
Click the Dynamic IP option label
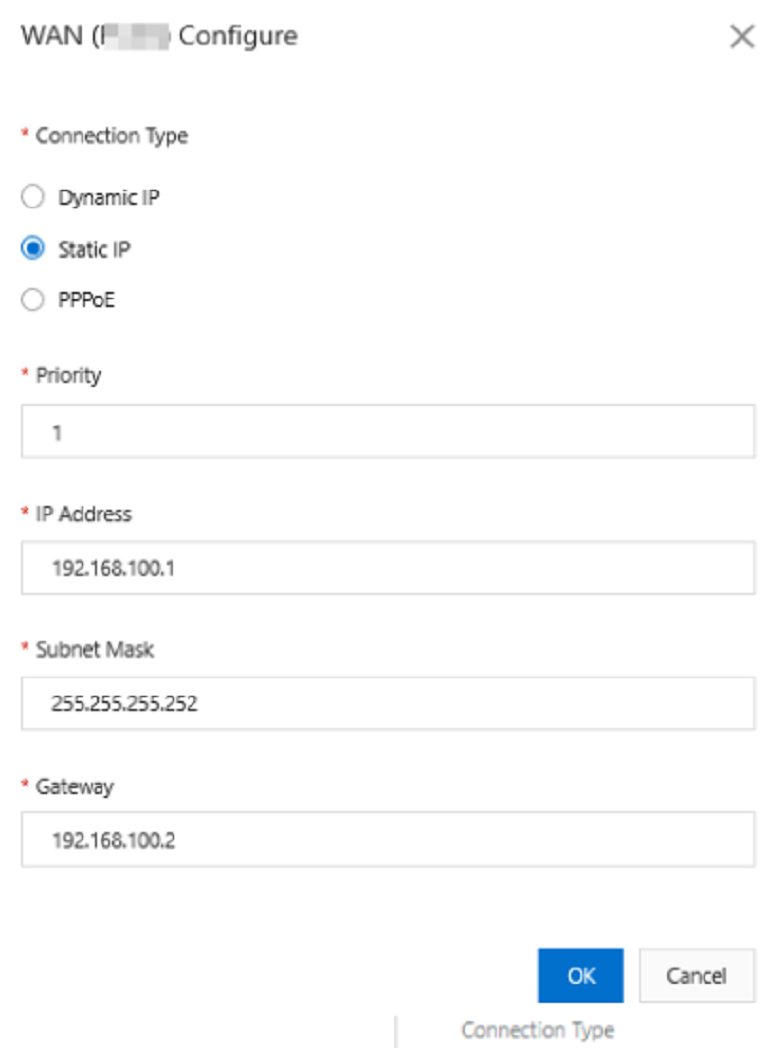pos(108,198)
